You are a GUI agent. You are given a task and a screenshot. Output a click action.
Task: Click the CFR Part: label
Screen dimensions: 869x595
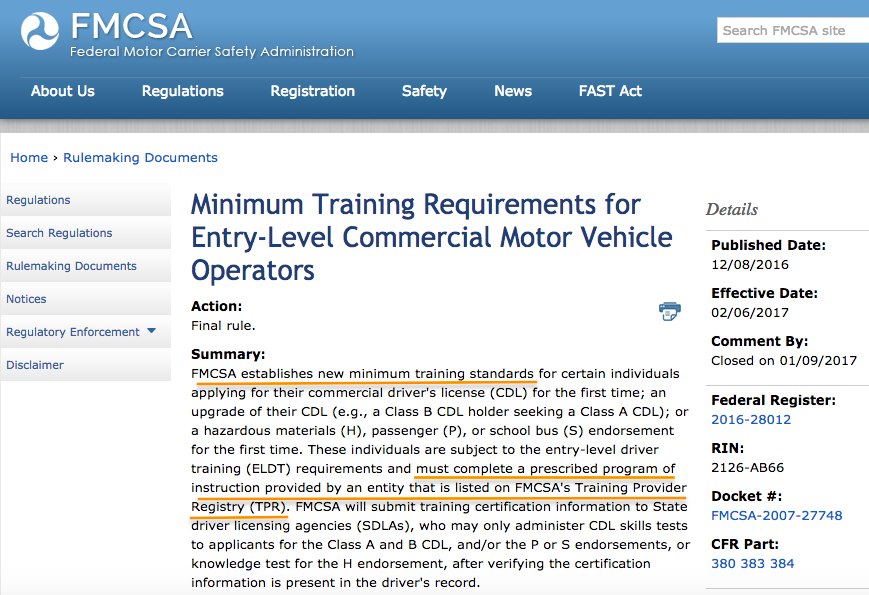745,544
